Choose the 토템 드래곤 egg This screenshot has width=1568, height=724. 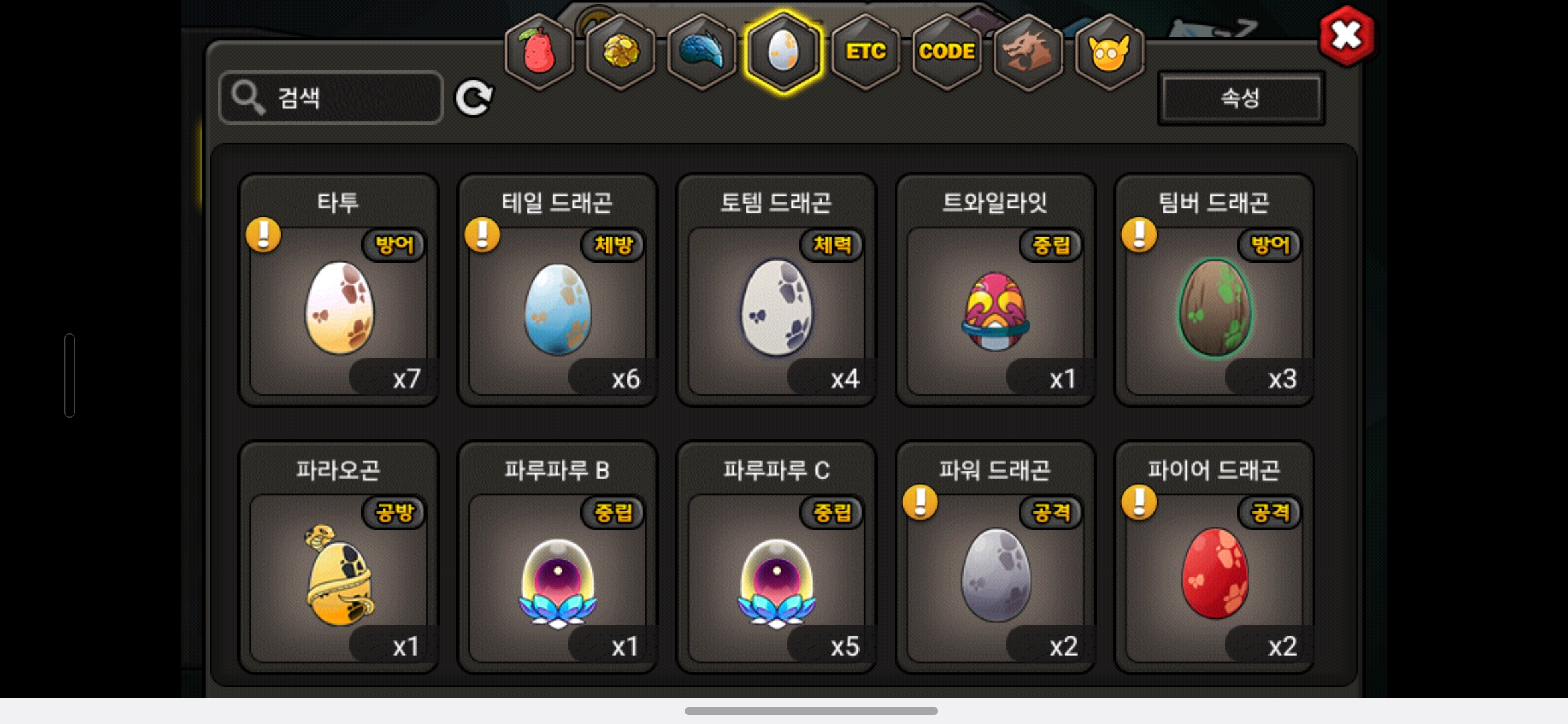777,290
